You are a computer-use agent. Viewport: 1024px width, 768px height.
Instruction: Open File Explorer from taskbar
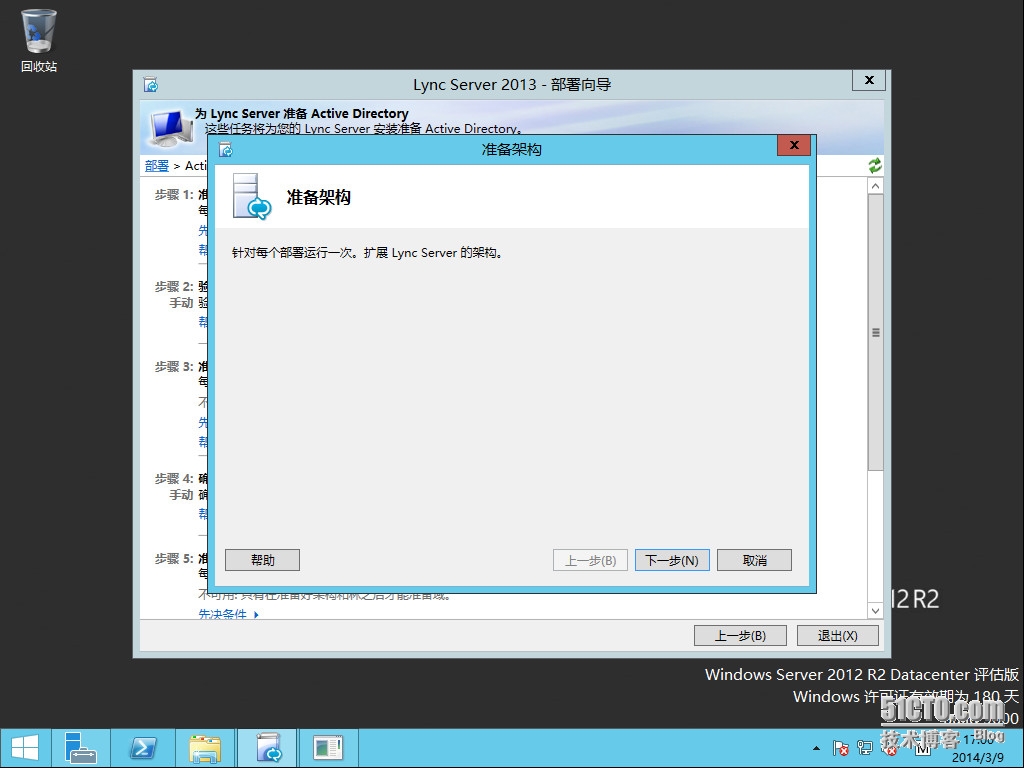pos(205,748)
